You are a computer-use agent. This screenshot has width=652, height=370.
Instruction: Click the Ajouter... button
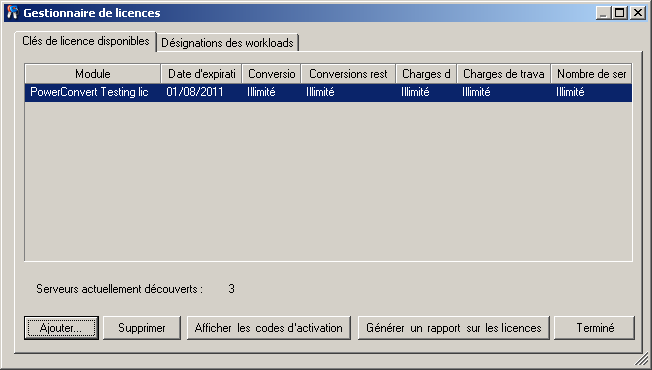pyautogui.click(x=61, y=328)
